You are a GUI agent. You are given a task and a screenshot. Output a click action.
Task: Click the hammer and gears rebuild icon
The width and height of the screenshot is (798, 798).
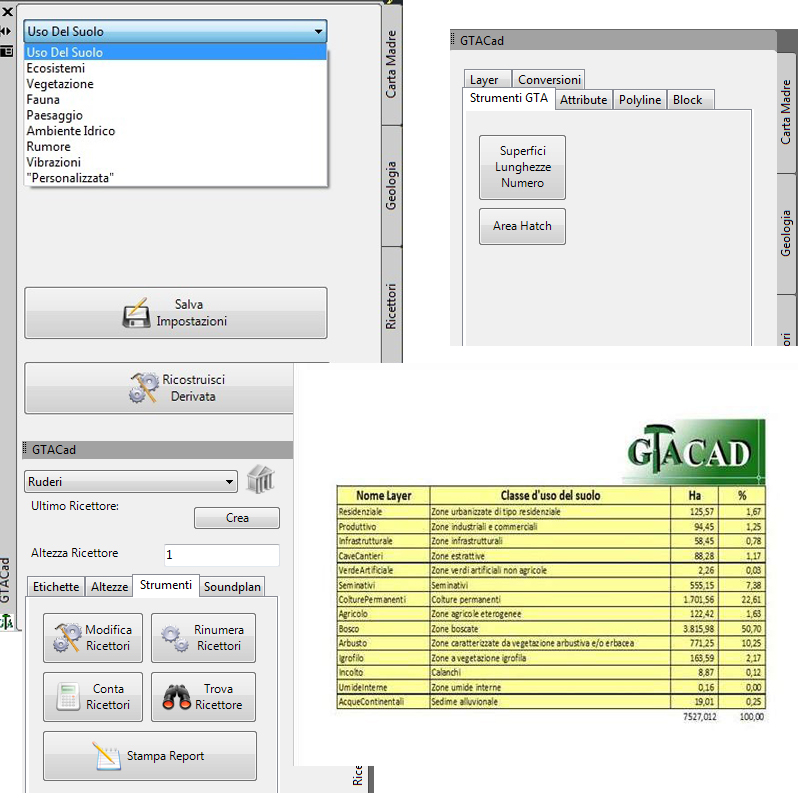click(x=144, y=388)
